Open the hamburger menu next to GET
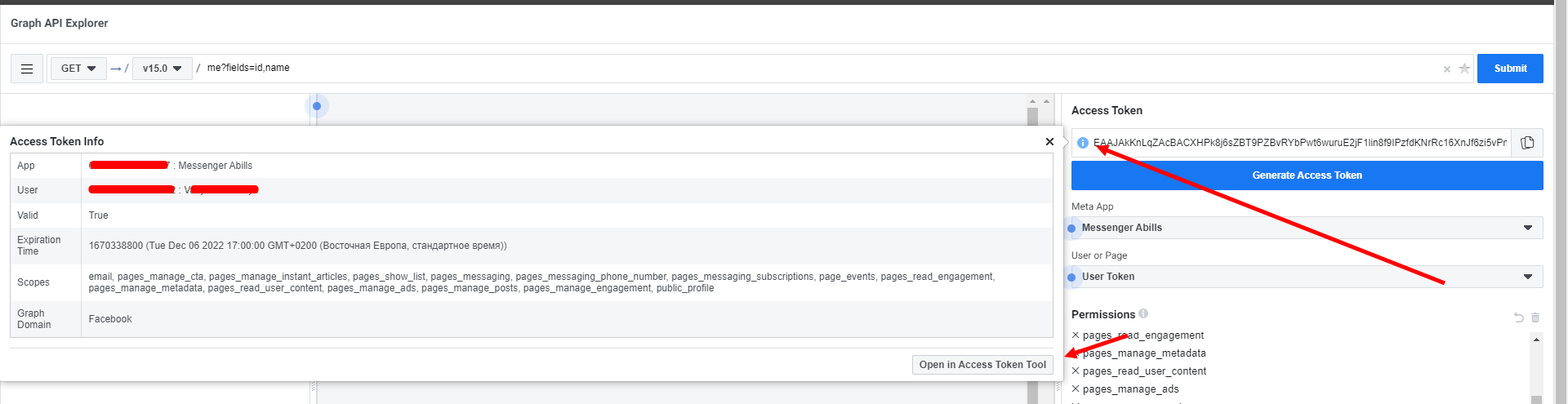The image size is (1568, 404). [x=27, y=69]
